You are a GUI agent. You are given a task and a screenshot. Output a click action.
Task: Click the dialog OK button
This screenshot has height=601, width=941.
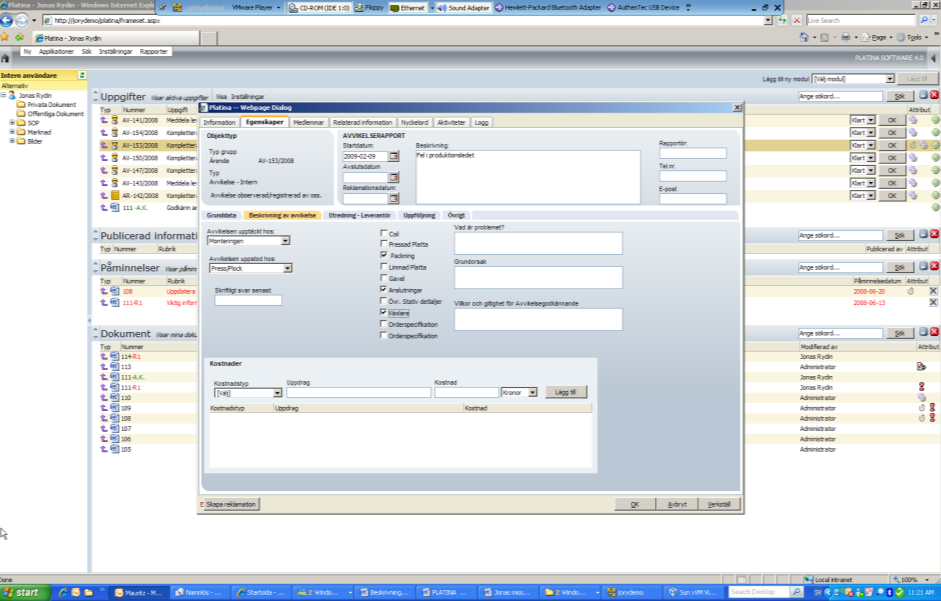coord(634,504)
